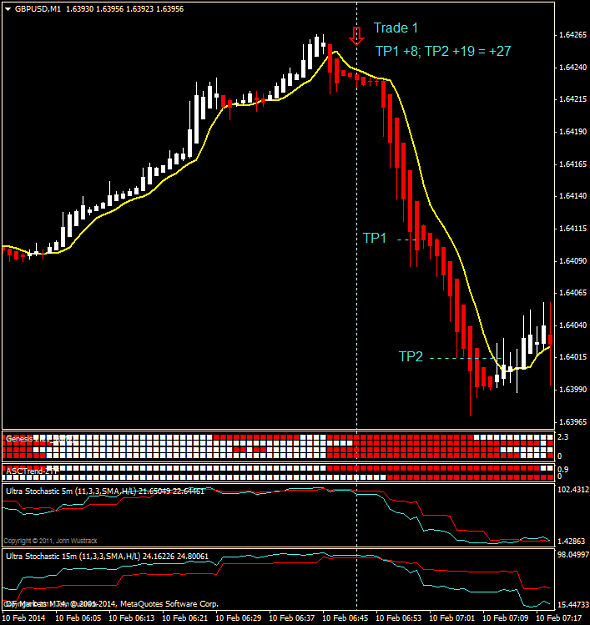The width and height of the screenshot is (590, 625).
Task: Click the '10 Feb 07:01' time label
Action: [x=452, y=618]
